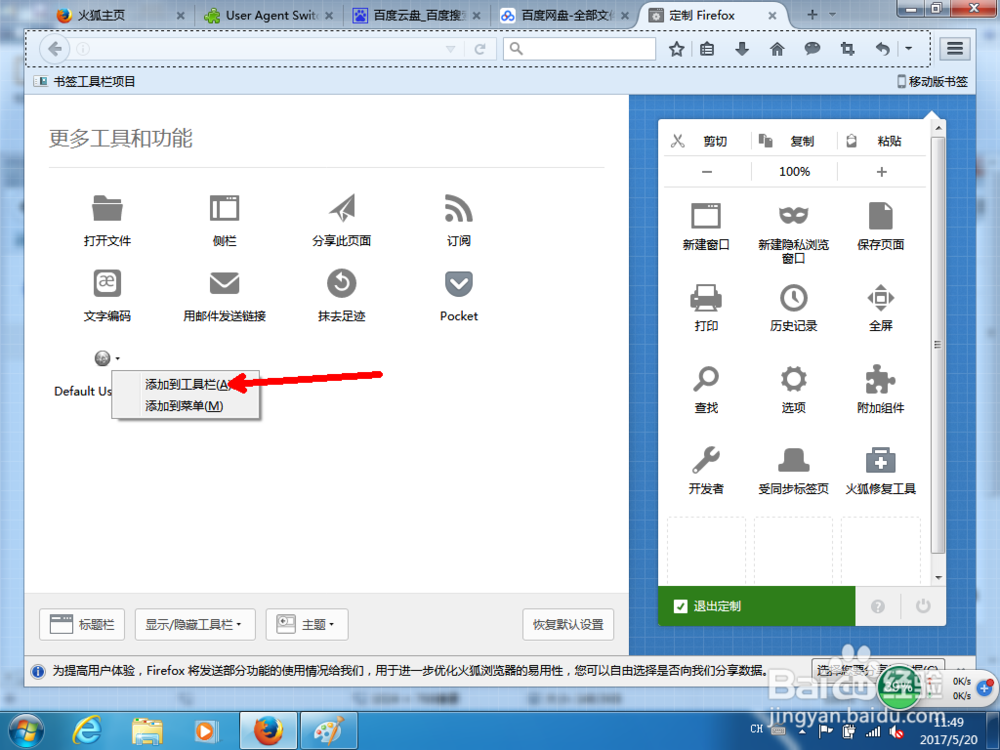This screenshot has height=750, width=1000.
Task: Expand the Show/Hide Toolbars (显示/隐藏工具栏) dropdown
Action: tap(195, 624)
